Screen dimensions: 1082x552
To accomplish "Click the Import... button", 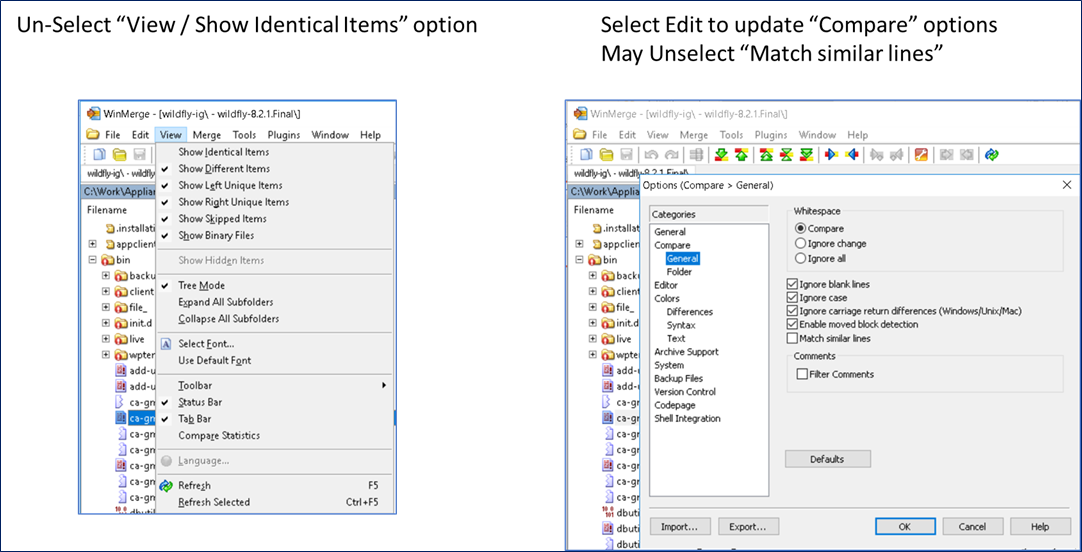I will coord(679,526).
